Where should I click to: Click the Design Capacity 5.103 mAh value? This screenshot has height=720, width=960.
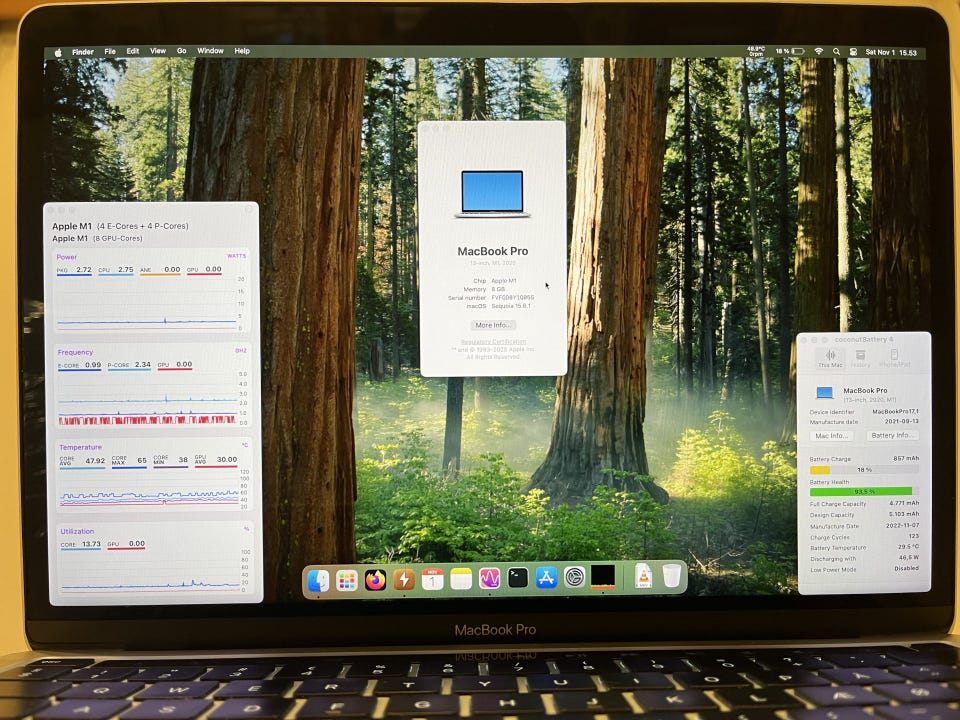click(x=904, y=514)
